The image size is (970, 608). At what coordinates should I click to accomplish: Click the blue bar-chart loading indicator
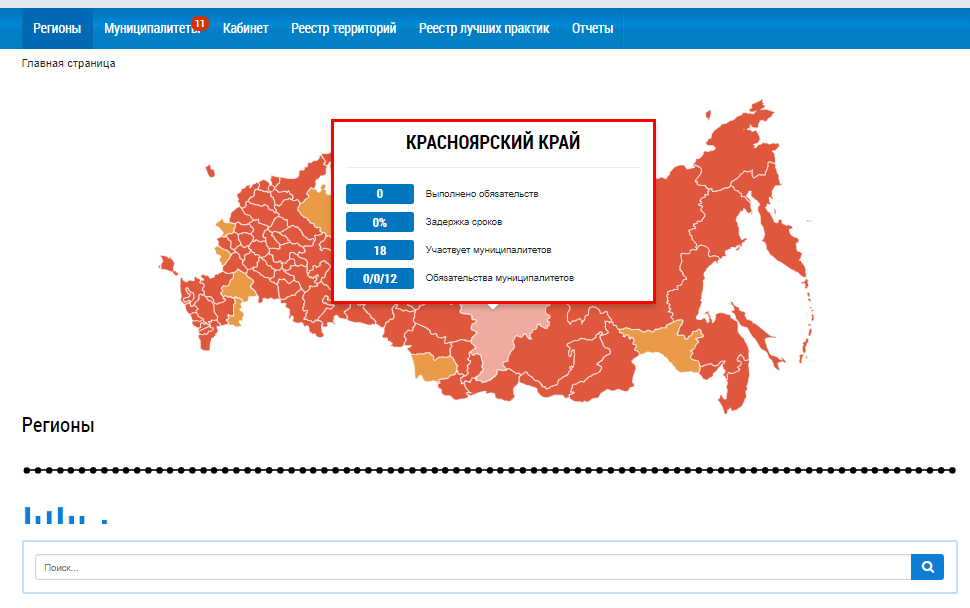(x=66, y=515)
